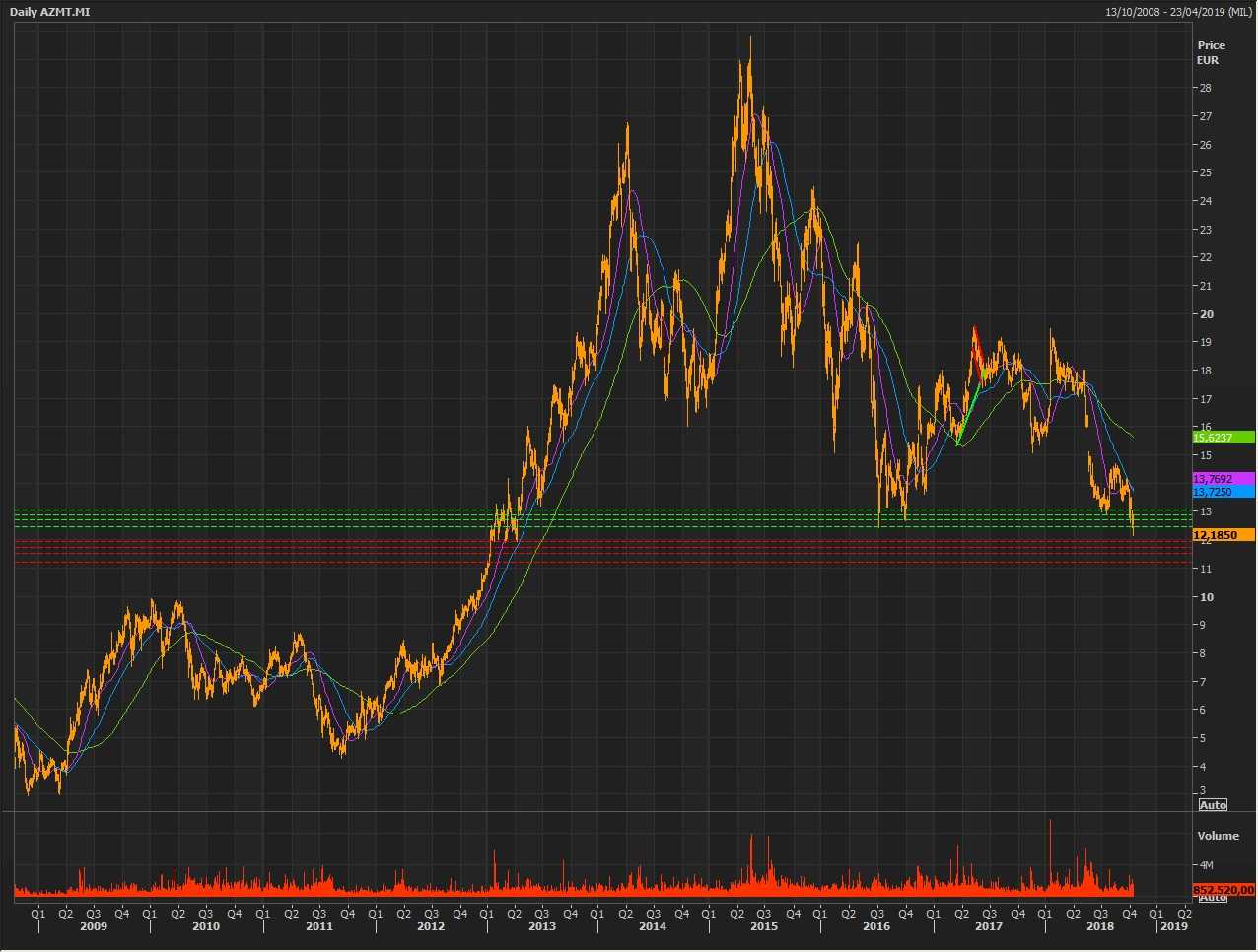
Task: Click the red 852.520,00 volume value tag
Action: 1223,890
